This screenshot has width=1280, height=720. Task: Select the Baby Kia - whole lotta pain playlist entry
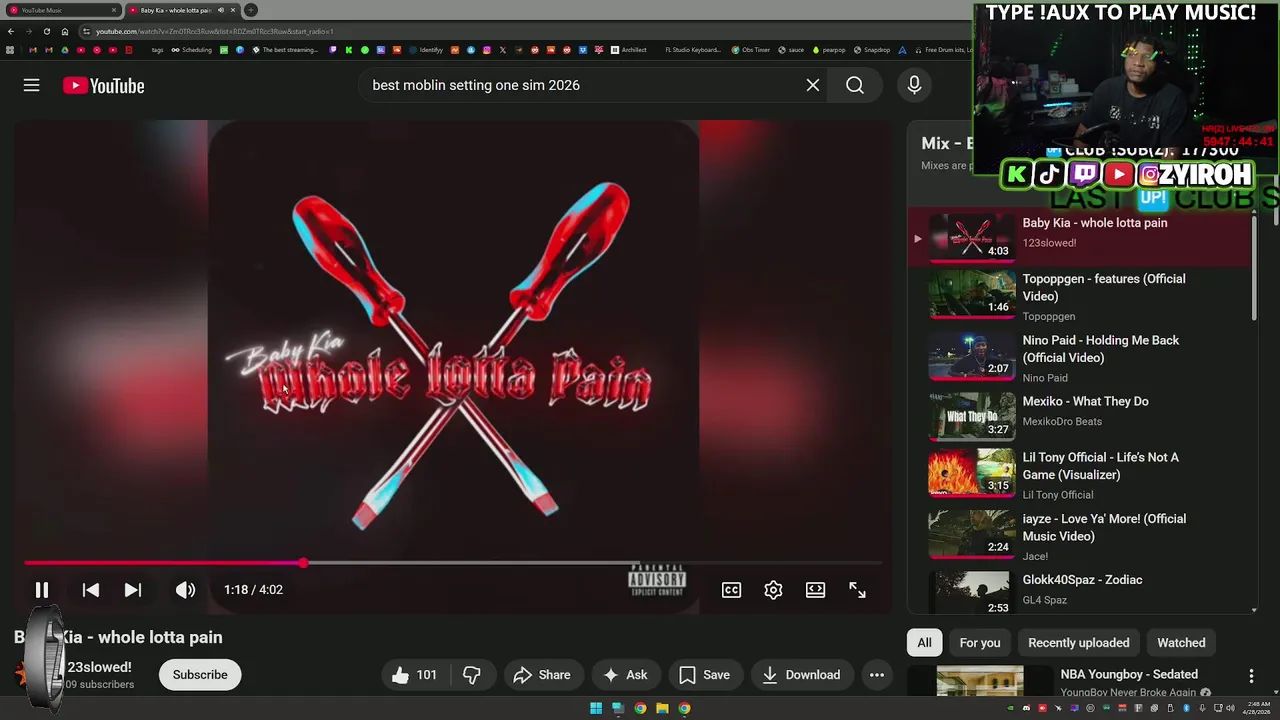(1078, 238)
